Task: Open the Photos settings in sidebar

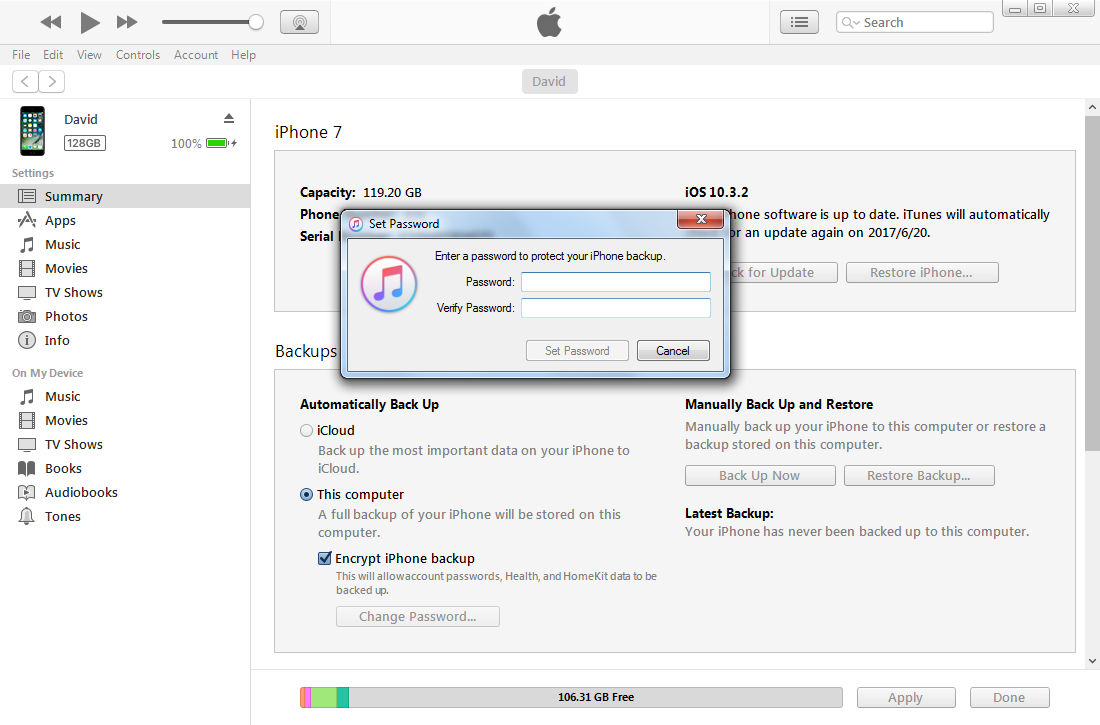Action: click(x=66, y=317)
